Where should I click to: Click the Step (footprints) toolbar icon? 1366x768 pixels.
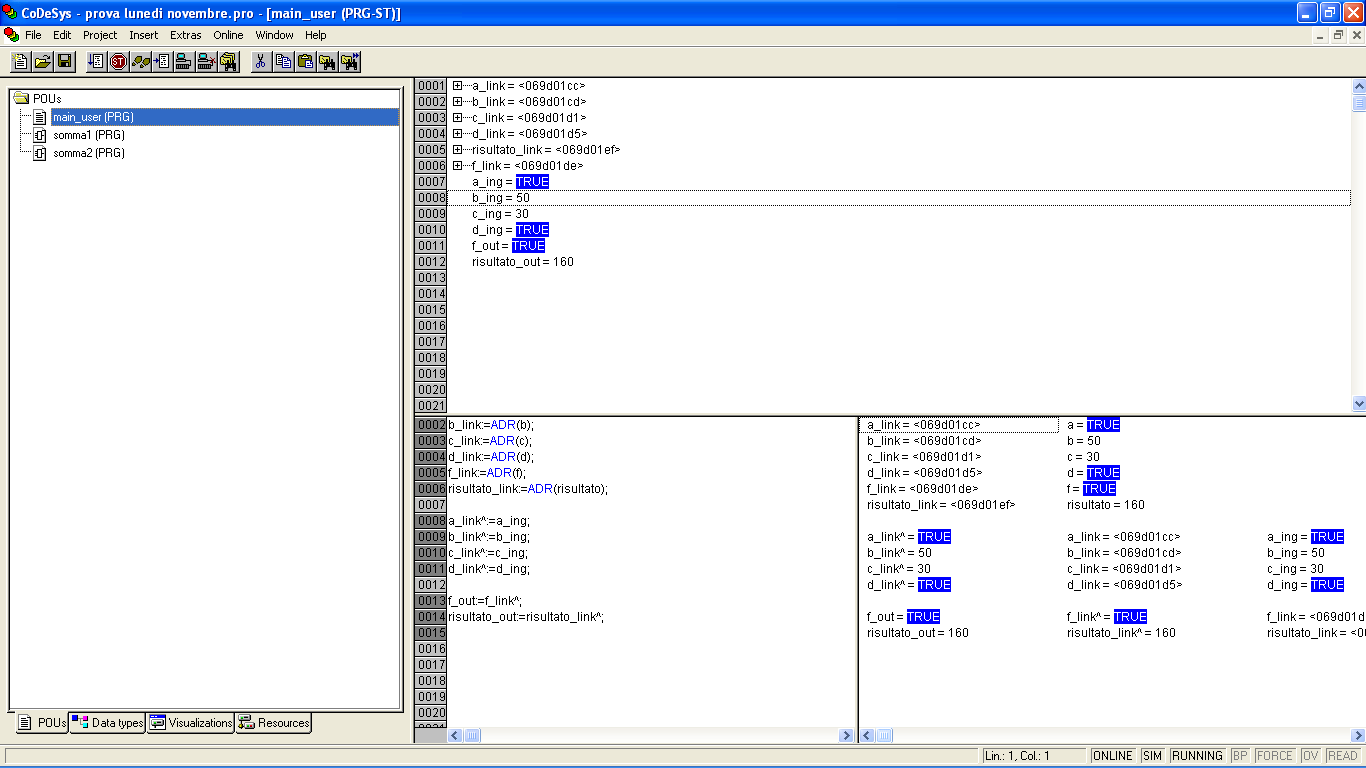tap(140, 62)
